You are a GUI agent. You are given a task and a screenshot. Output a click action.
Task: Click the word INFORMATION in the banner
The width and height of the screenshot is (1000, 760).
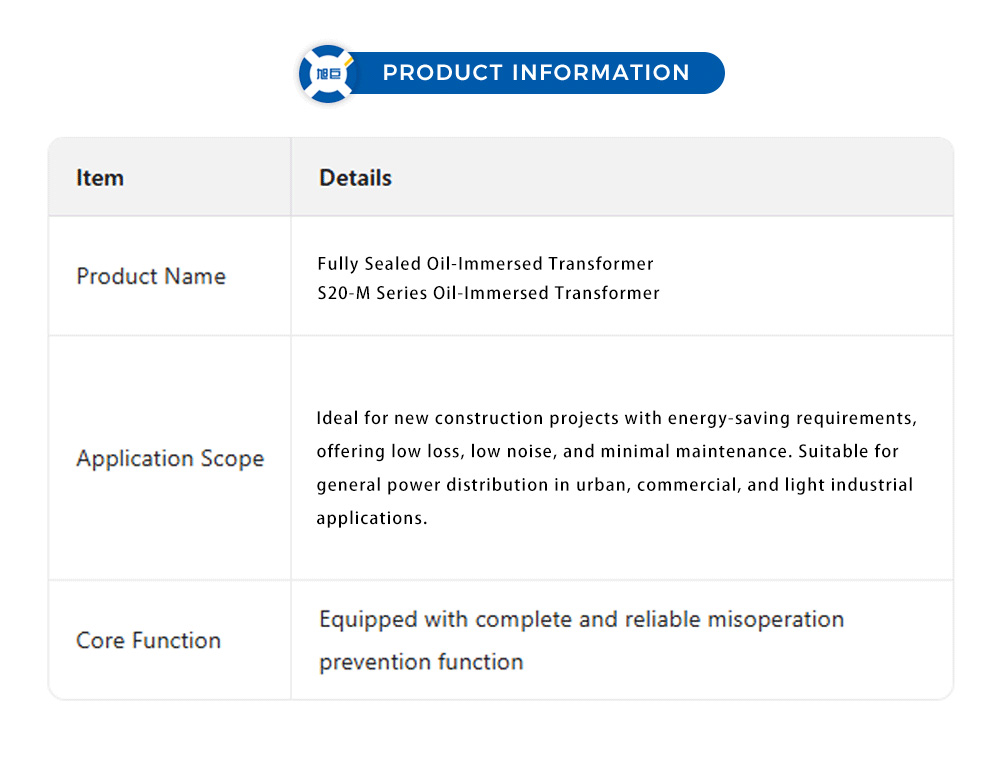(601, 73)
